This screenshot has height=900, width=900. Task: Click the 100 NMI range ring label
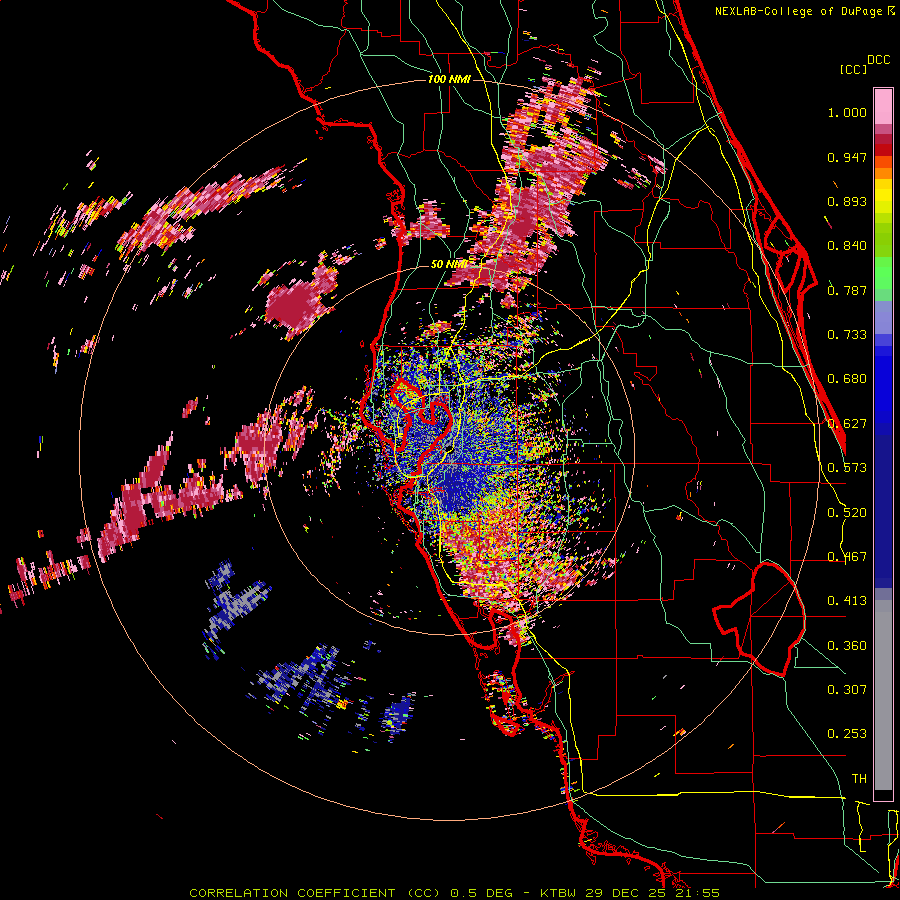coord(449,79)
